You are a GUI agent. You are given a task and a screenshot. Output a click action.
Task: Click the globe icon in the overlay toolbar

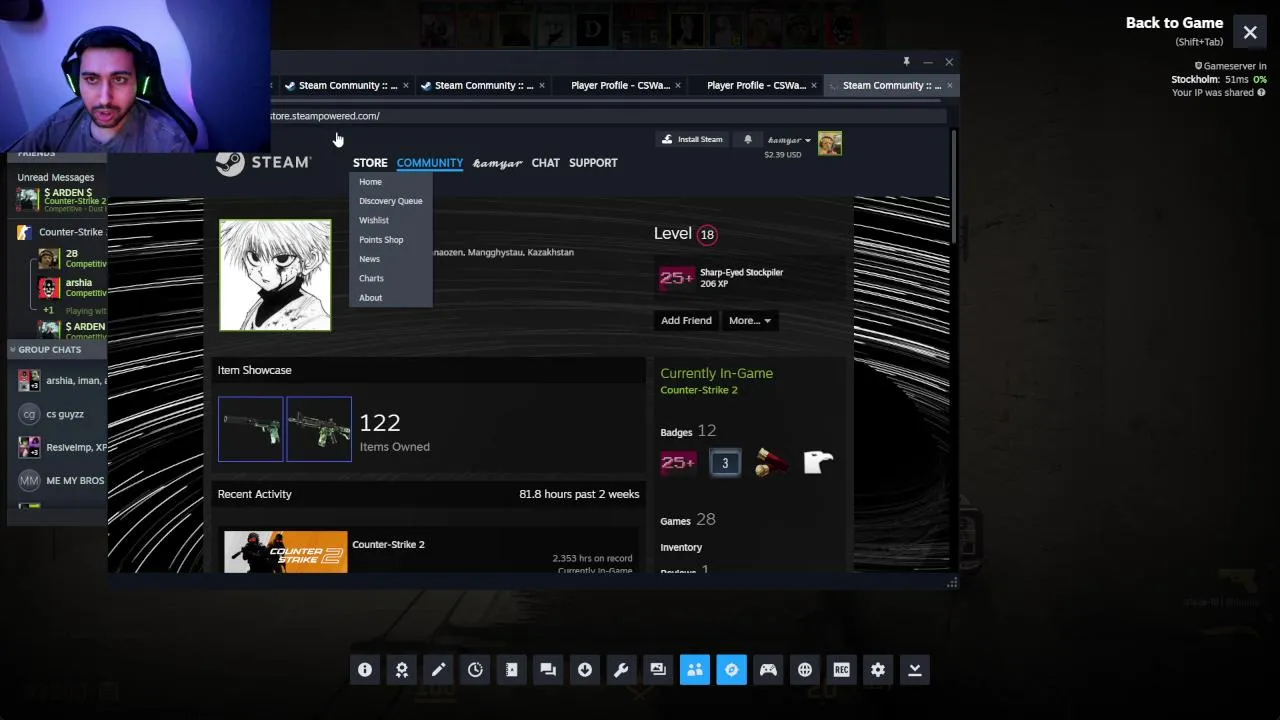[805, 670]
